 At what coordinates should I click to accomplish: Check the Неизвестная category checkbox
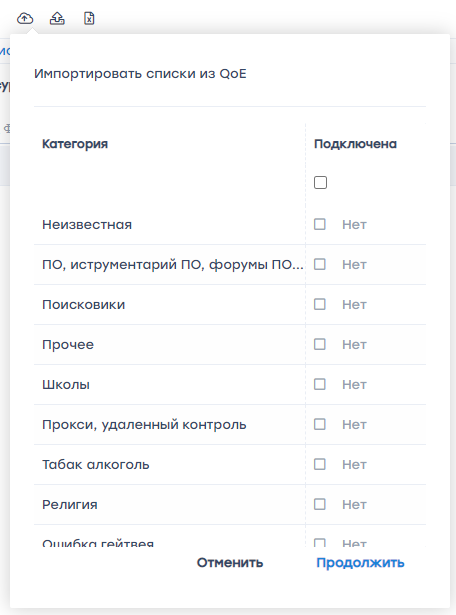tap(320, 224)
